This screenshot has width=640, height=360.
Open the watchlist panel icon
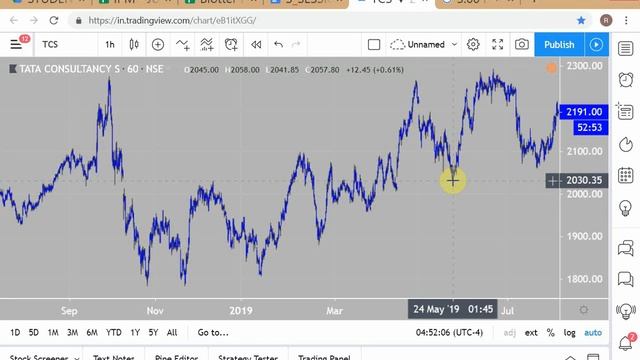(626, 49)
